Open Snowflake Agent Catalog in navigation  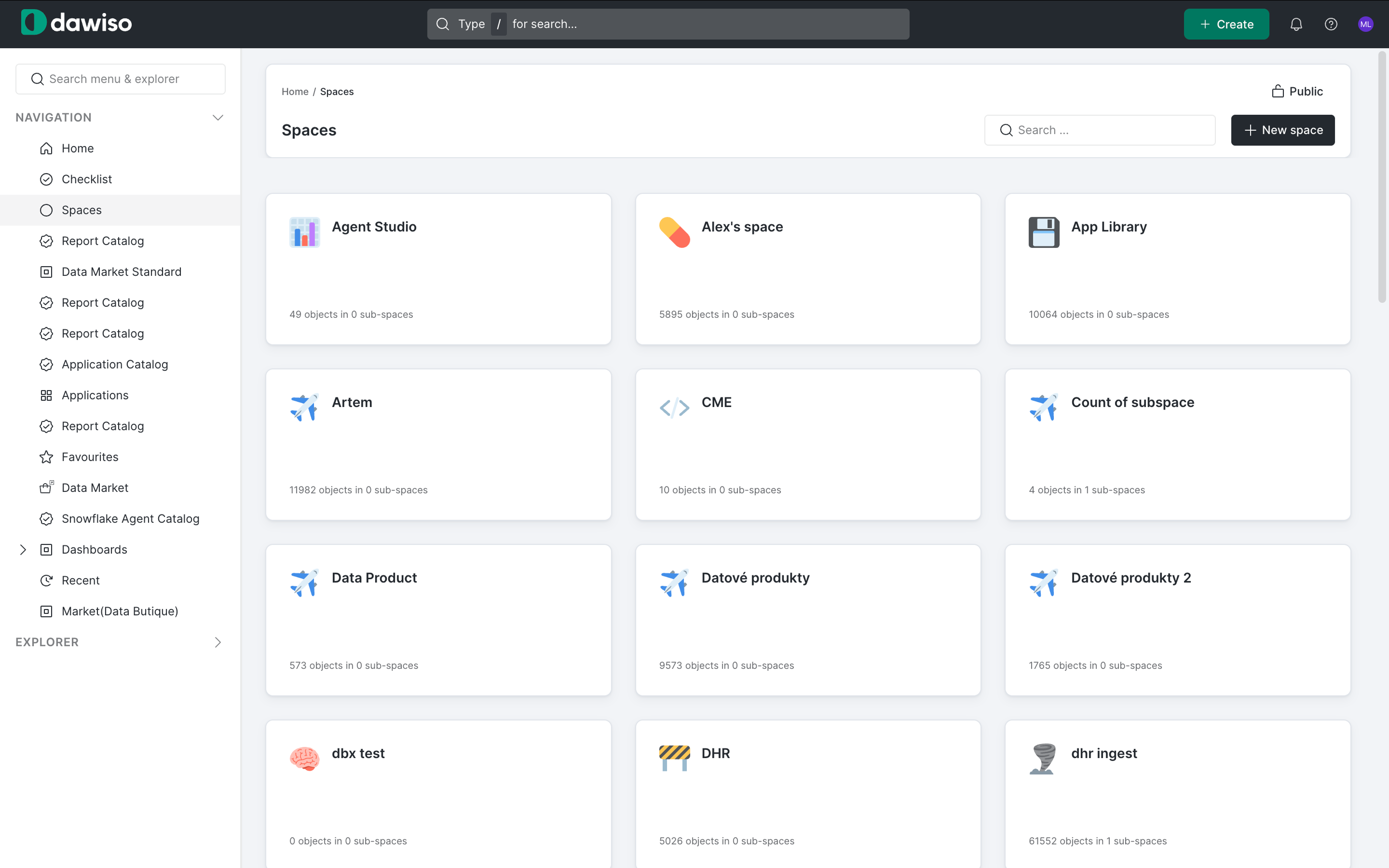[x=121, y=518]
